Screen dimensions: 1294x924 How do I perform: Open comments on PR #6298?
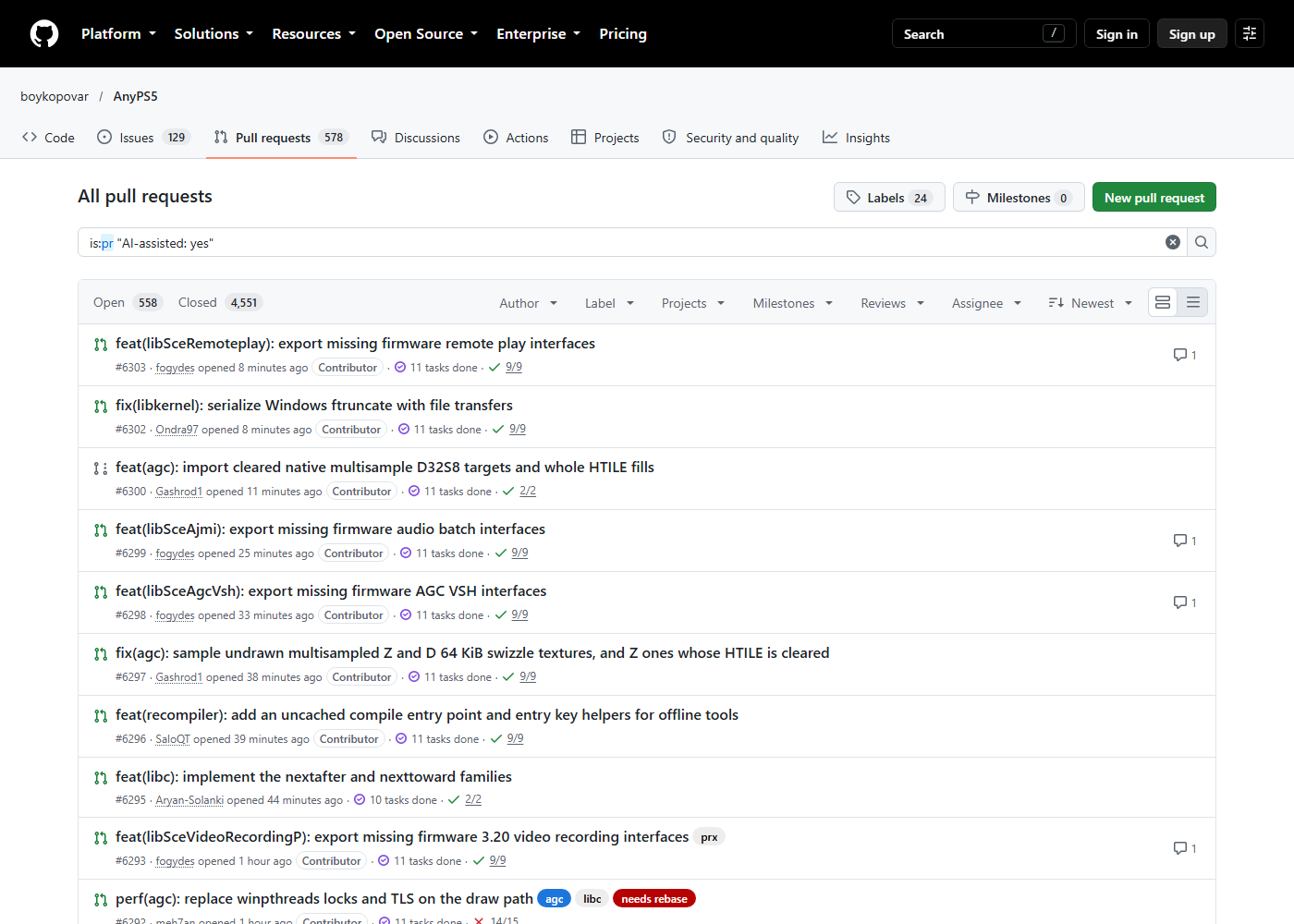tap(1185, 602)
